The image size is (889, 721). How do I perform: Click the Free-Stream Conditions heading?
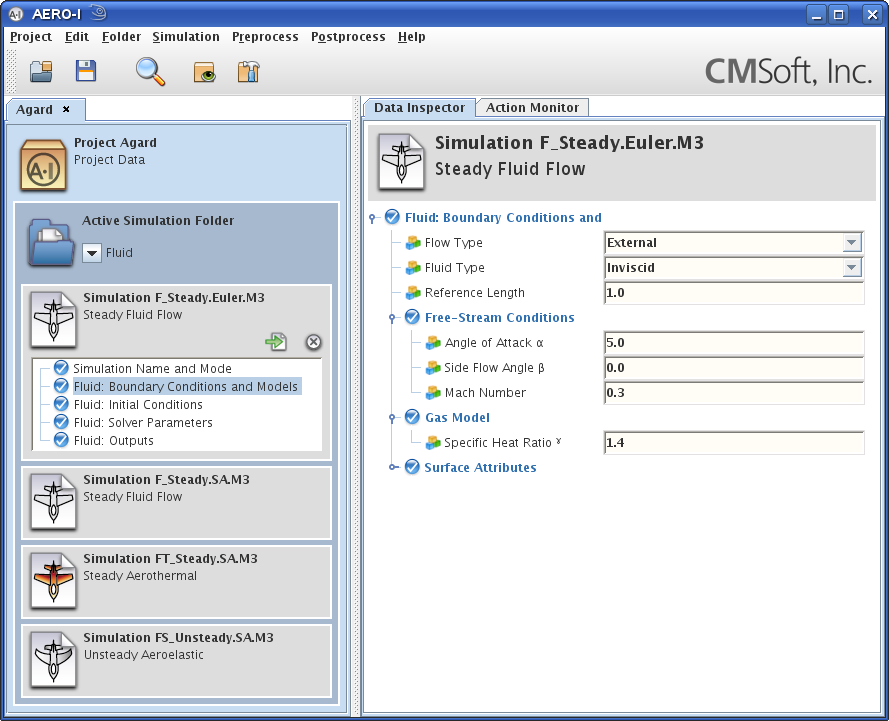(x=499, y=317)
